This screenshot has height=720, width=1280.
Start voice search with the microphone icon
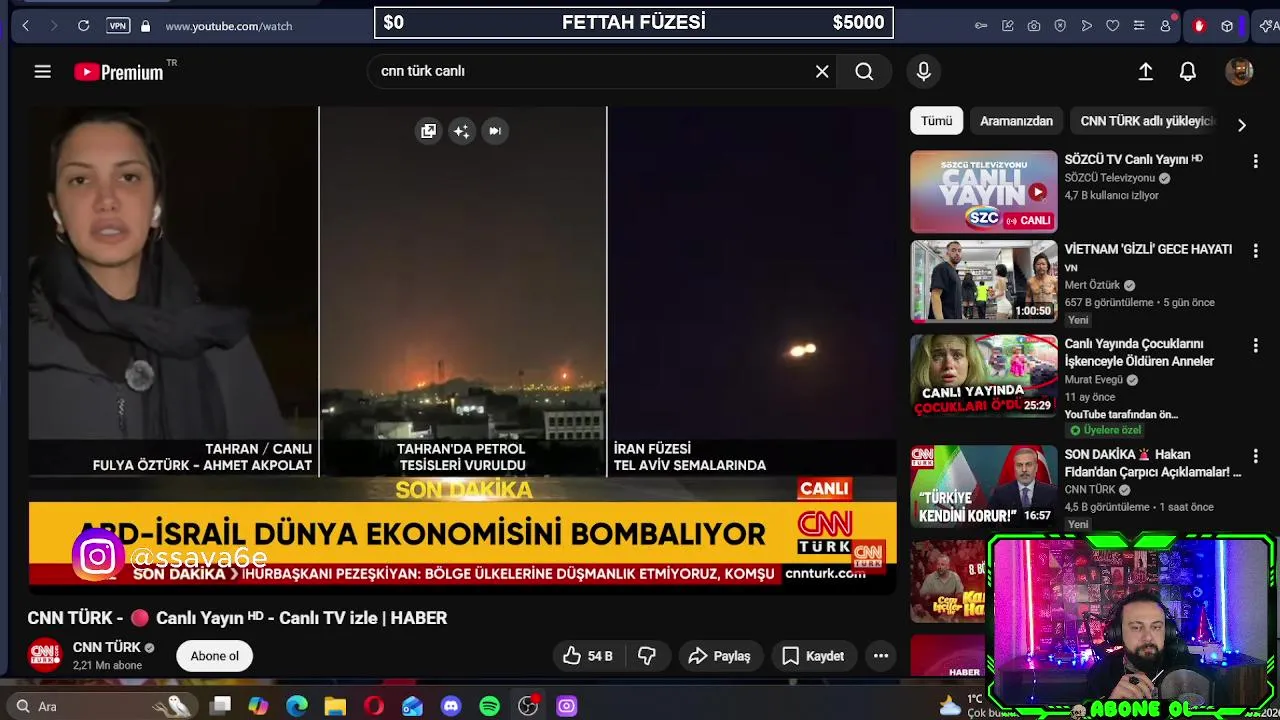pyautogui.click(x=923, y=71)
